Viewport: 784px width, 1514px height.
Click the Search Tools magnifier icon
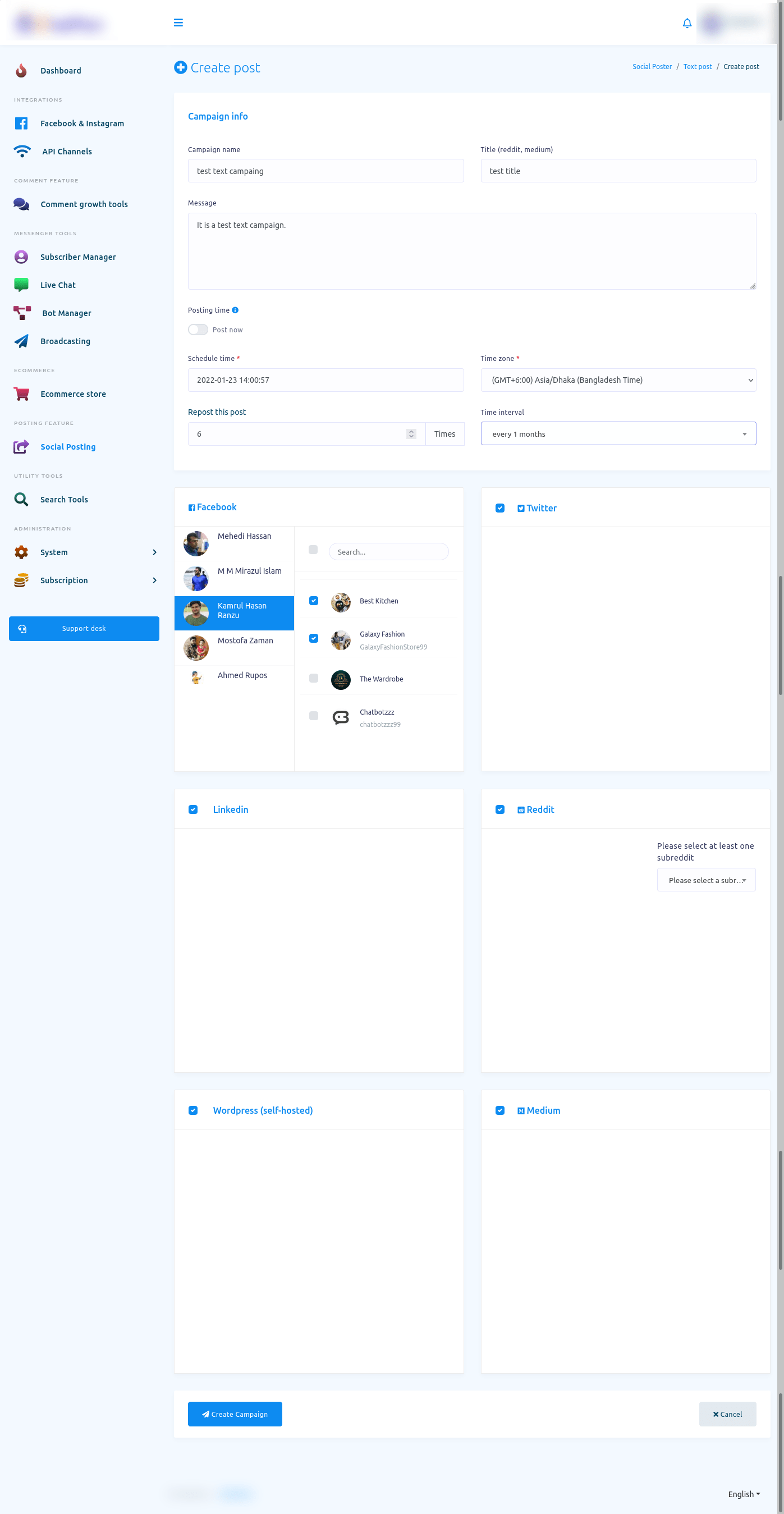tap(22, 500)
